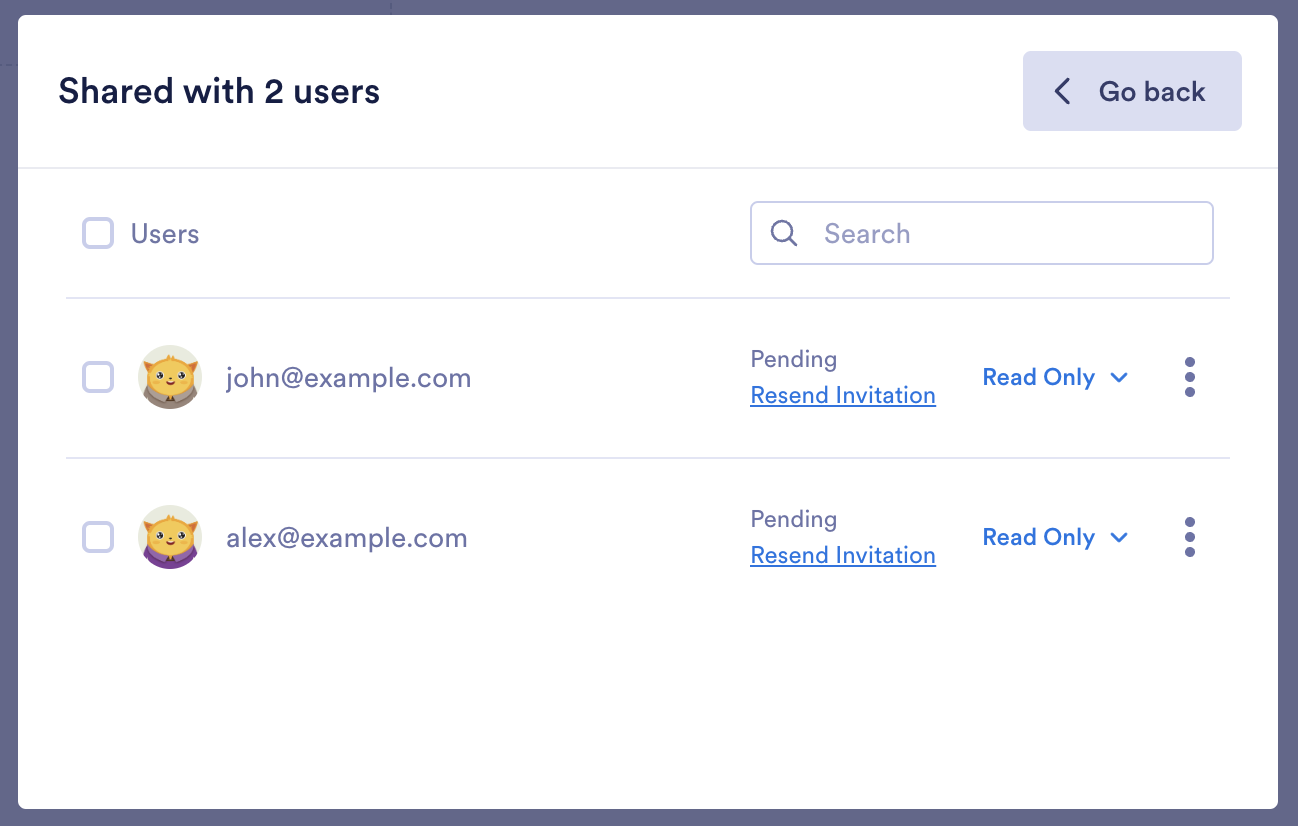Click the alex@example.com email text
Image resolution: width=1298 pixels, height=826 pixels.
tap(347, 538)
